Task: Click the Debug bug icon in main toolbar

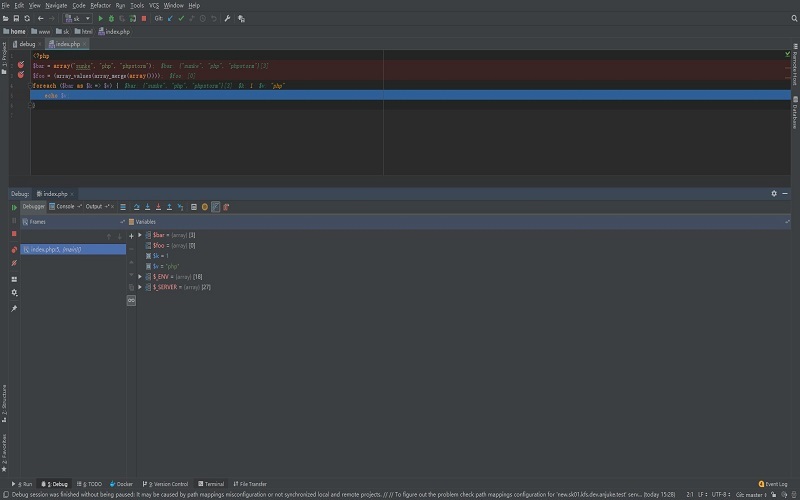Action: pyautogui.click(x=111, y=18)
